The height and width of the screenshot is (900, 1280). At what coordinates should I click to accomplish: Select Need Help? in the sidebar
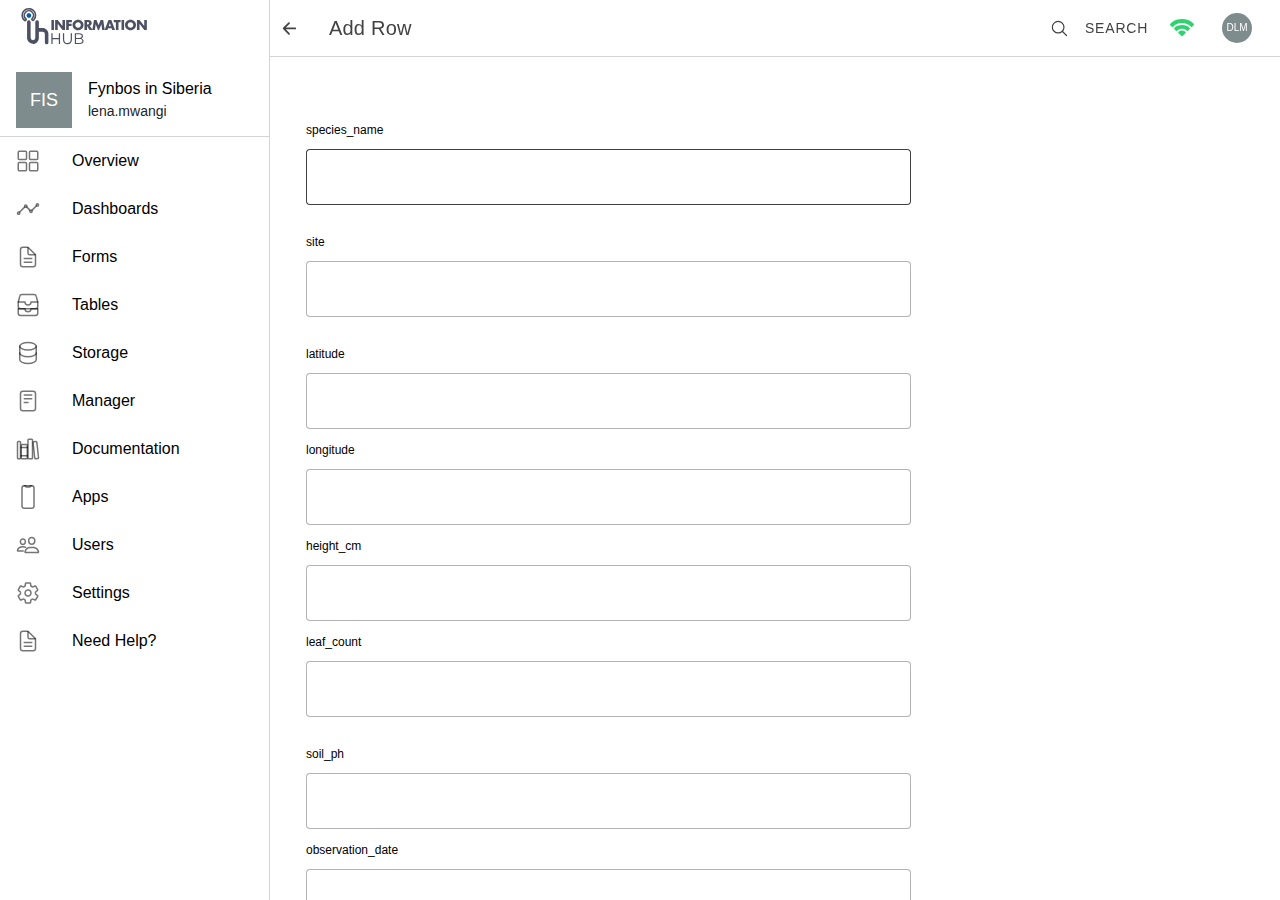(114, 641)
